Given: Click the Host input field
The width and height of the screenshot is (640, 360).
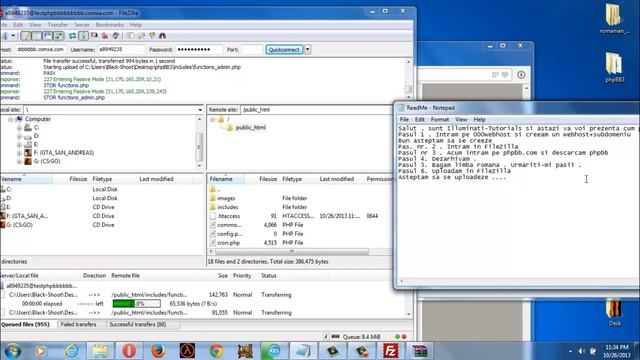Looking at the screenshot, I should click(x=40, y=49).
